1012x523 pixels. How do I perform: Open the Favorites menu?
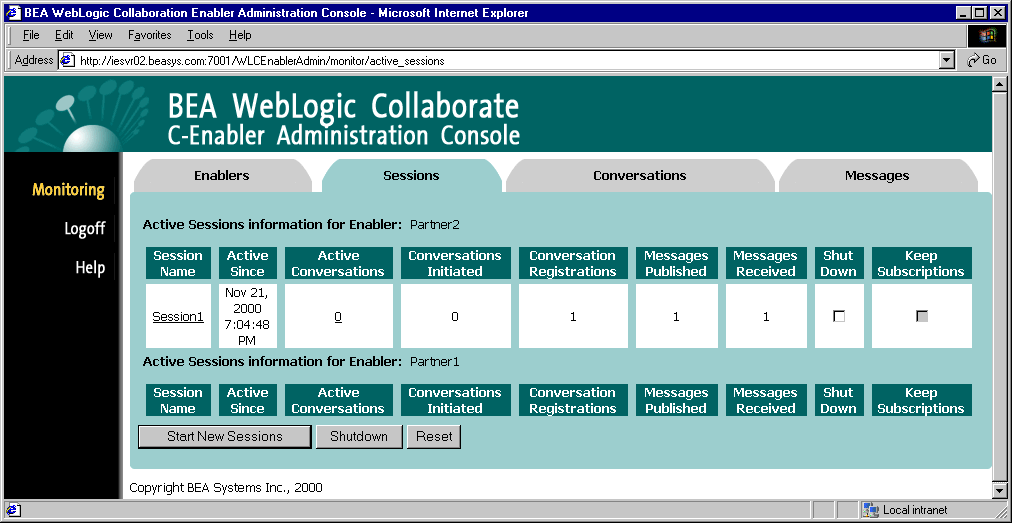[x=150, y=36]
